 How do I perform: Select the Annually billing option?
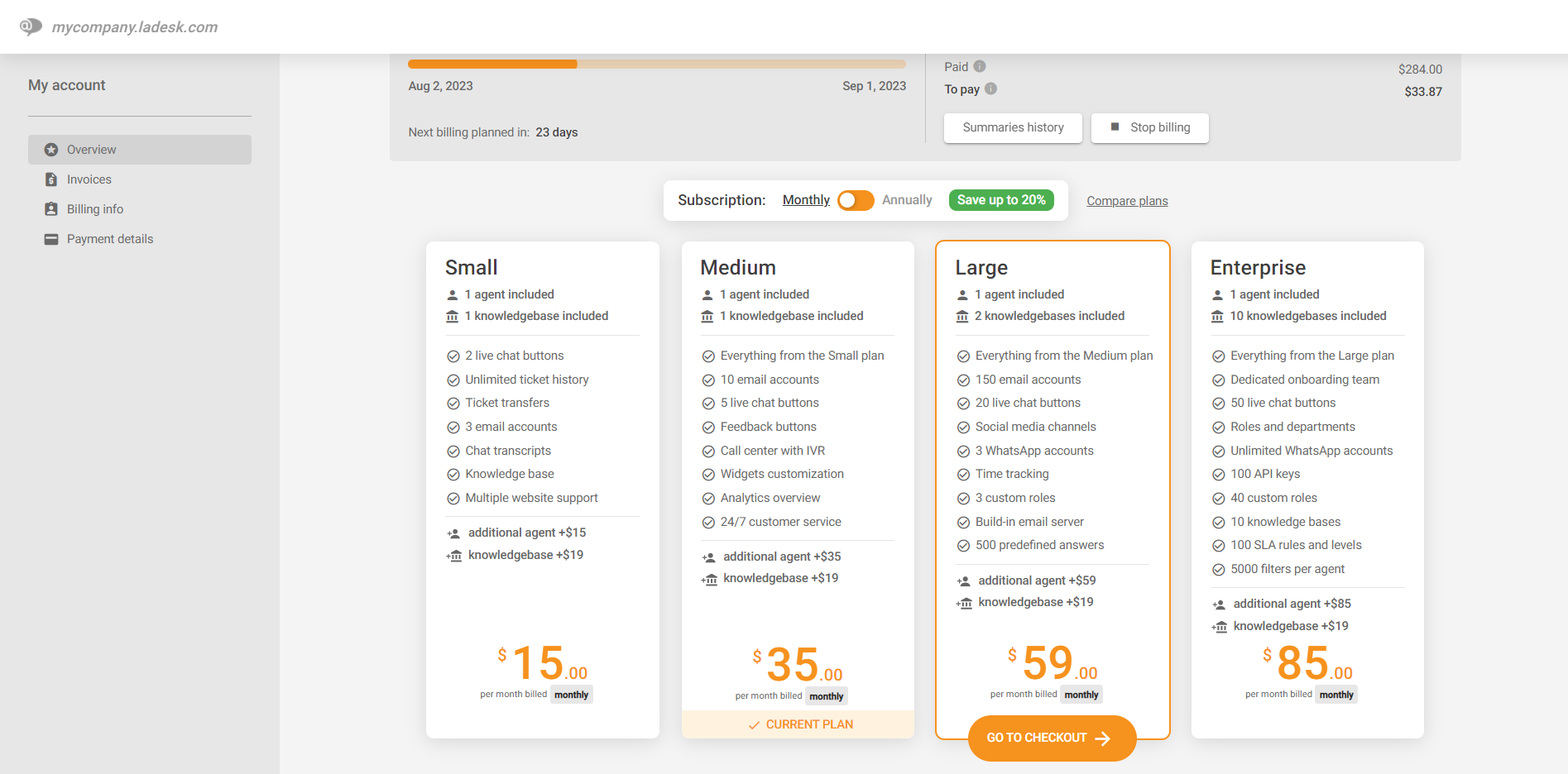coord(907,200)
